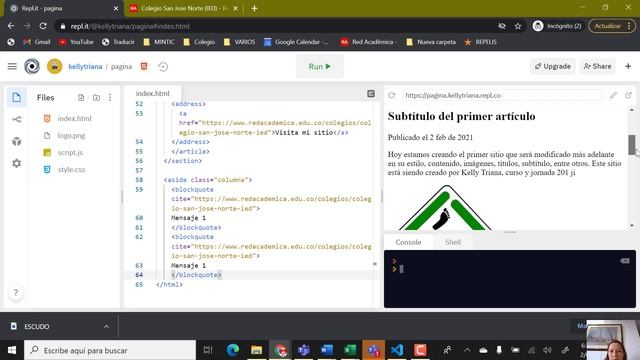Open Chrome three-dot menu
The image size is (640, 360).
point(629,26)
